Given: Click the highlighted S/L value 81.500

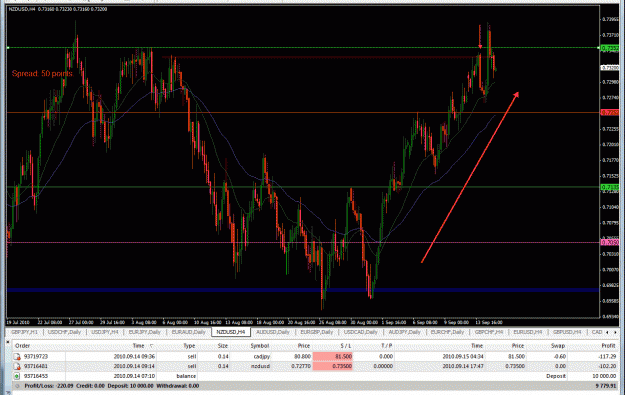Looking at the screenshot, I should point(333,356).
